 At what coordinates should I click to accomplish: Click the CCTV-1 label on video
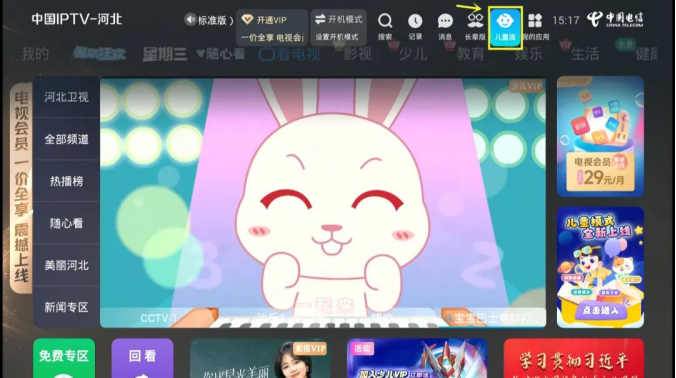(x=158, y=319)
